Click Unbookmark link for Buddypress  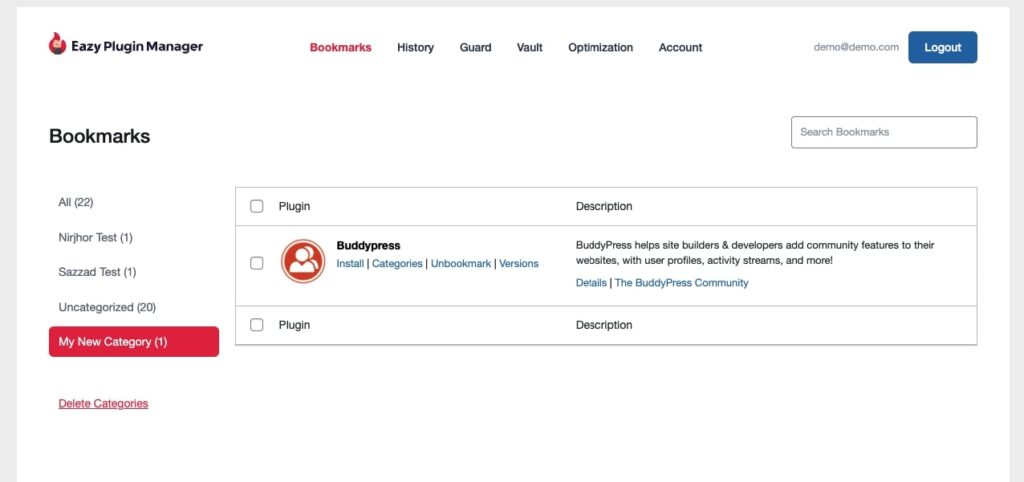(x=460, y=264)
